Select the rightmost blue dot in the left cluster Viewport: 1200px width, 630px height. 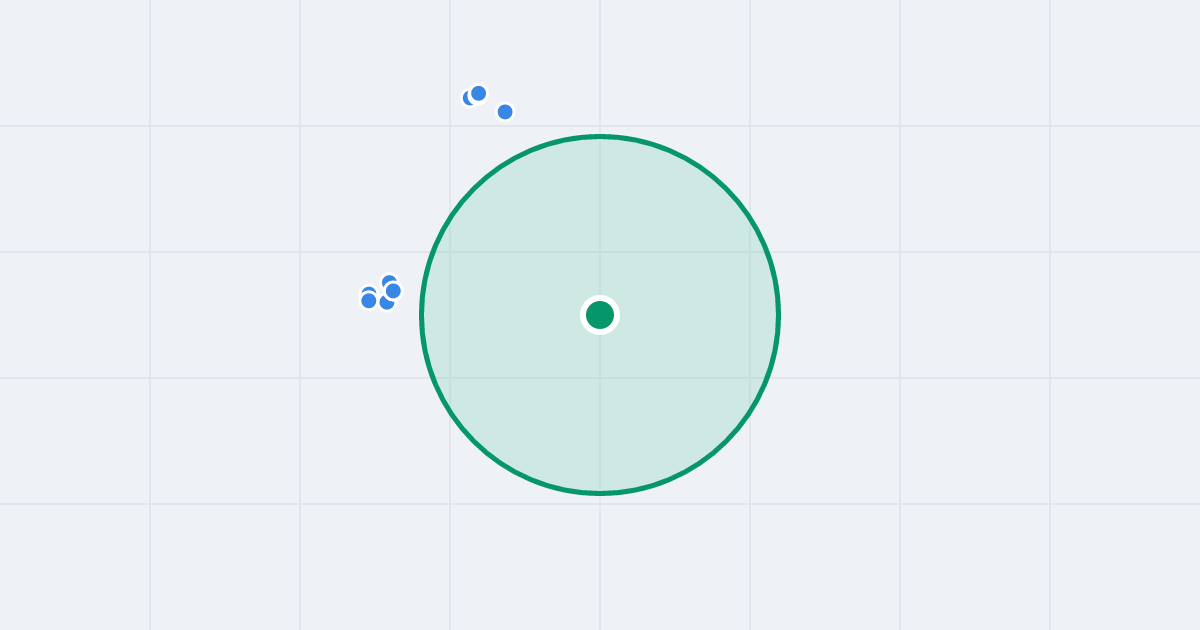(393, 291)
